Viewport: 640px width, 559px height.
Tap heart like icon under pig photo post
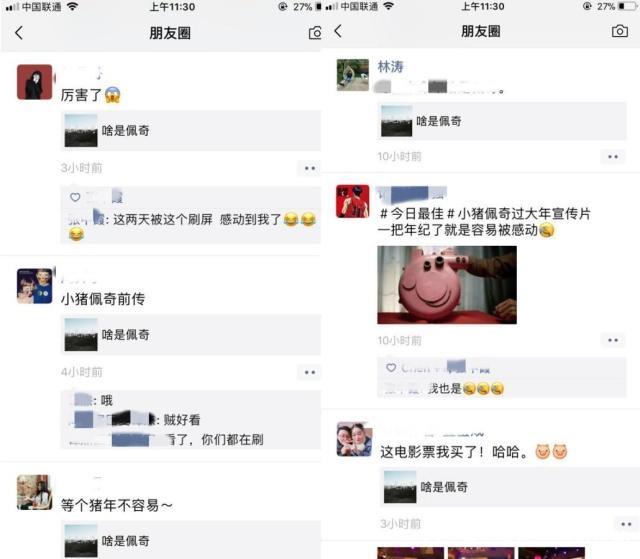coord(391,368)
